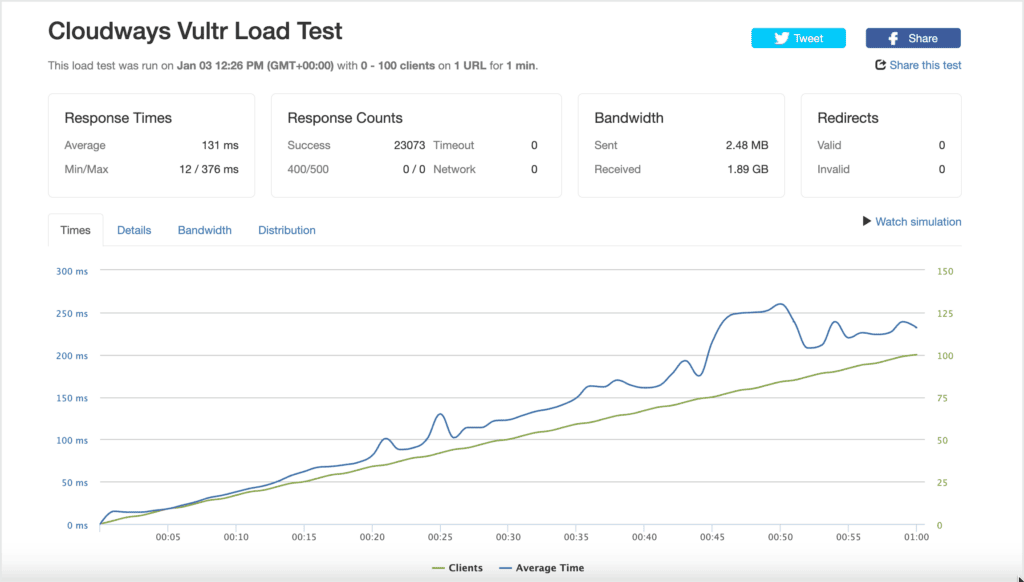Screen dimensions: 1024x582
Task: Switch to the Details tab
Action: [134, 230]
